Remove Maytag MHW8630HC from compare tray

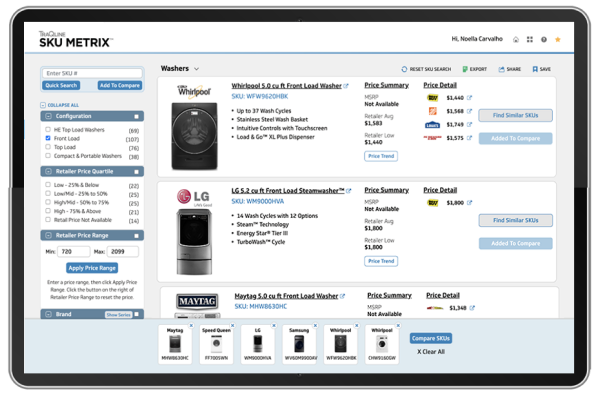(191, 325)
